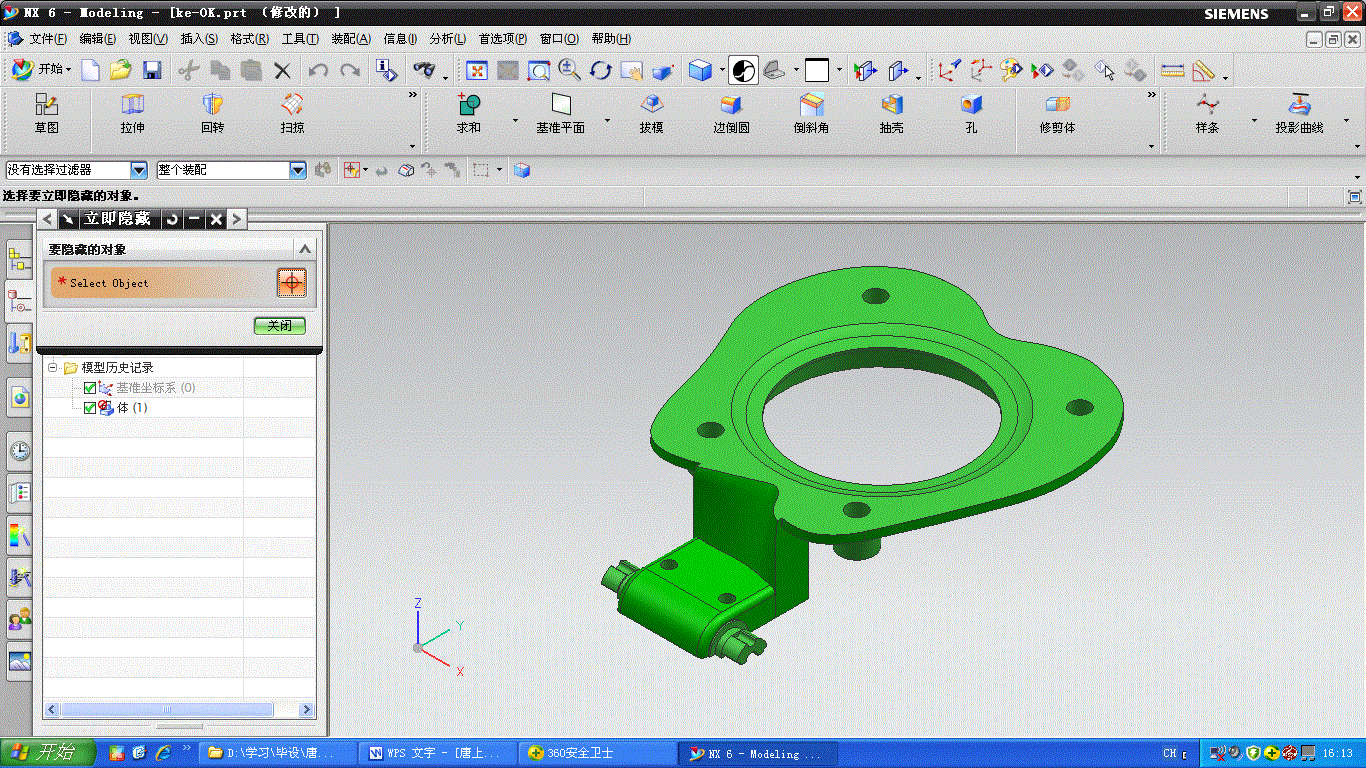The width and height of the screenshot is (1366, 768).
Task: Select the 孔 hole tool
Action: [971, 114]
